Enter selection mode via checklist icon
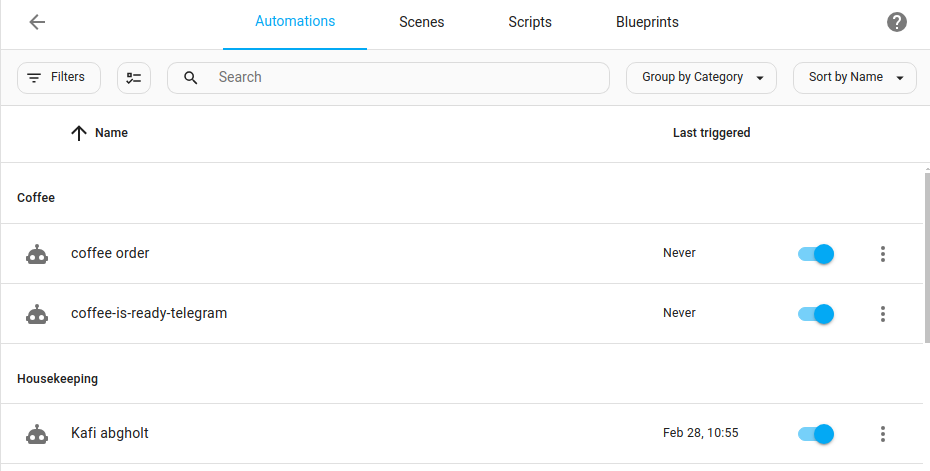The height and width of the screenshot is (471, 930). pyautogui.click(x=134, y=78)
